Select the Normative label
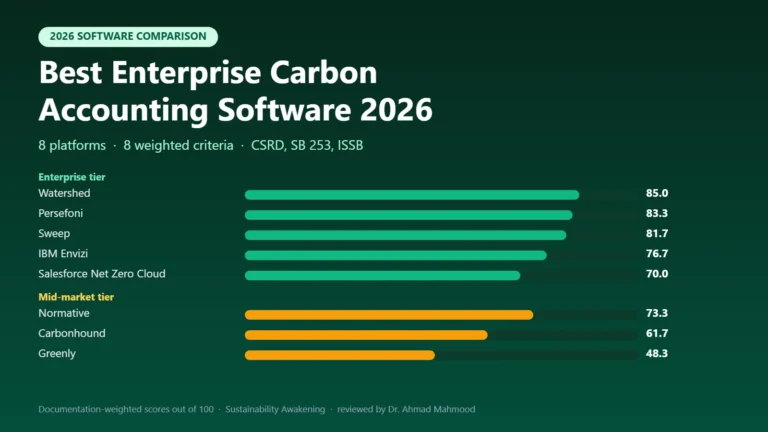This screenshot has height=432, width=768. [x=64, y=313]
